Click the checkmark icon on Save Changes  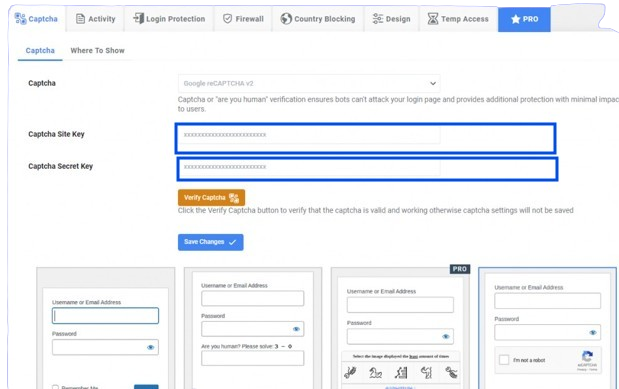click(x=233, y=242)
